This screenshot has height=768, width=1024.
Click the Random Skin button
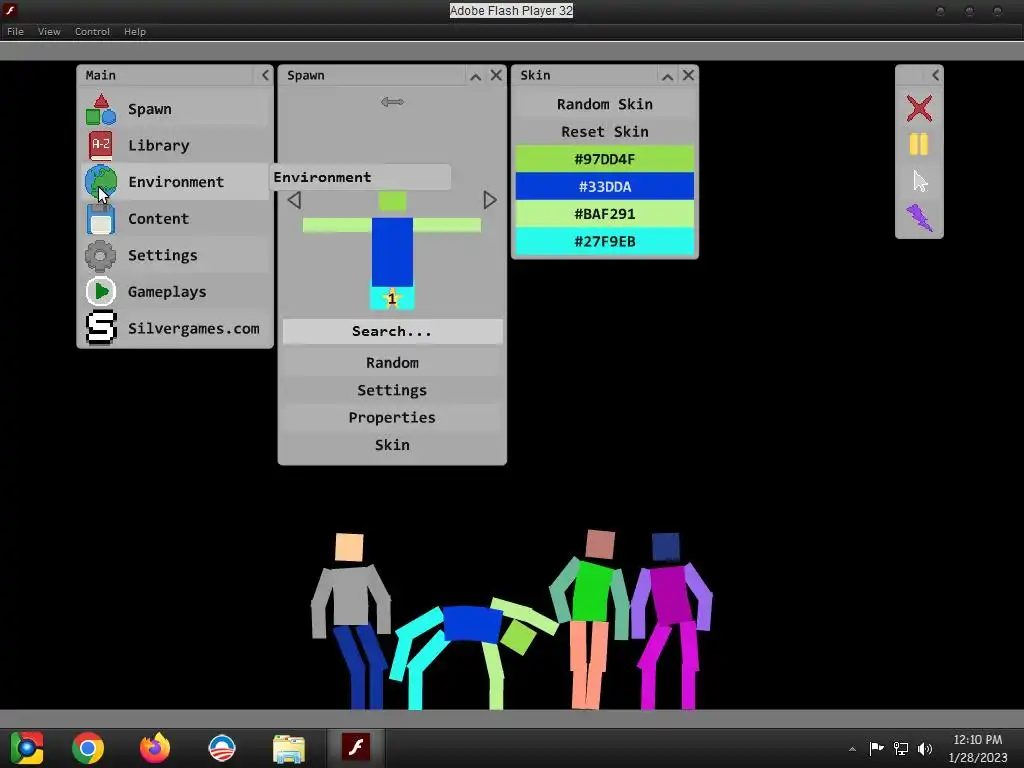click(605, 104)
